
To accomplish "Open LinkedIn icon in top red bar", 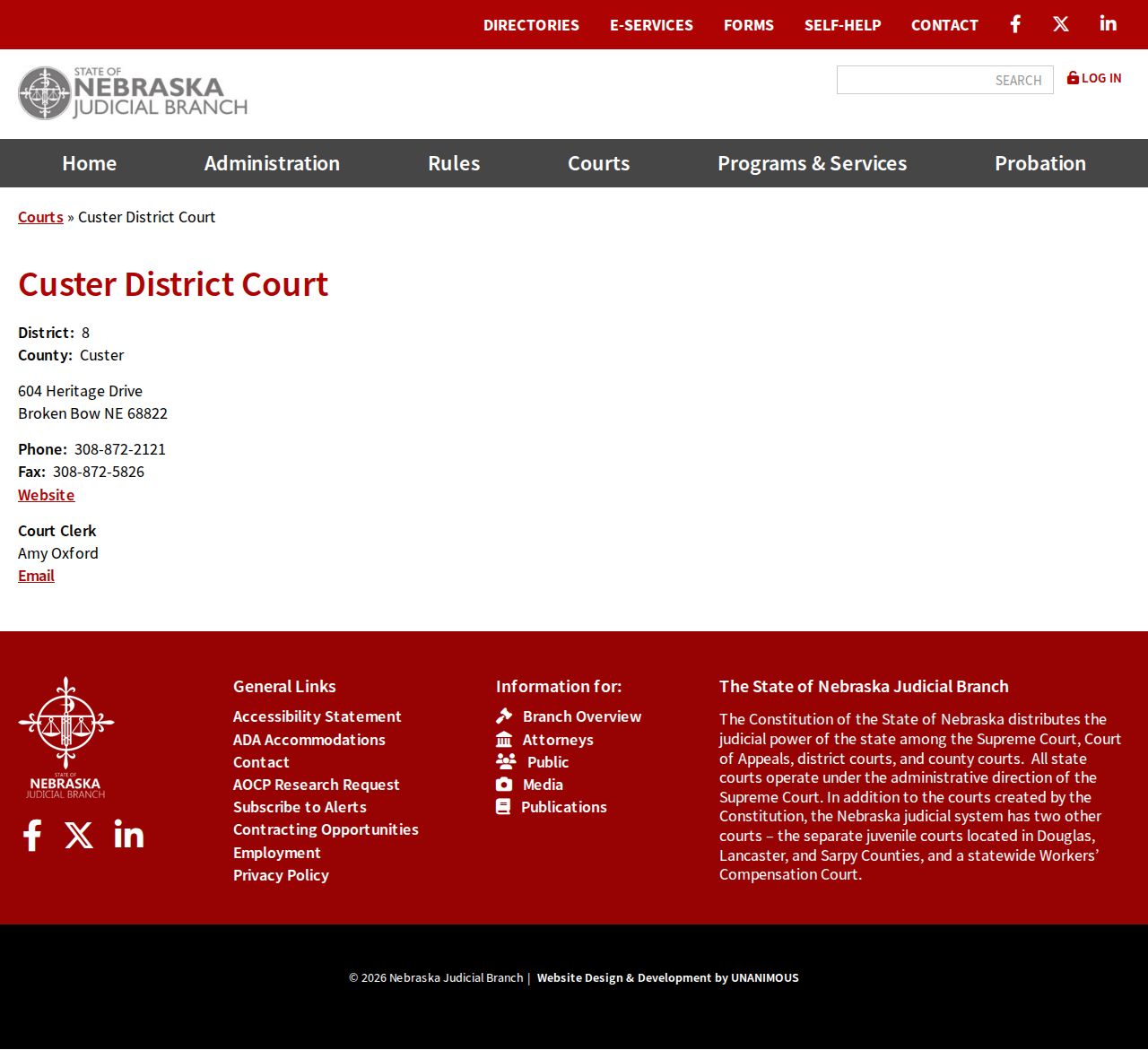I will (1109, 23).
